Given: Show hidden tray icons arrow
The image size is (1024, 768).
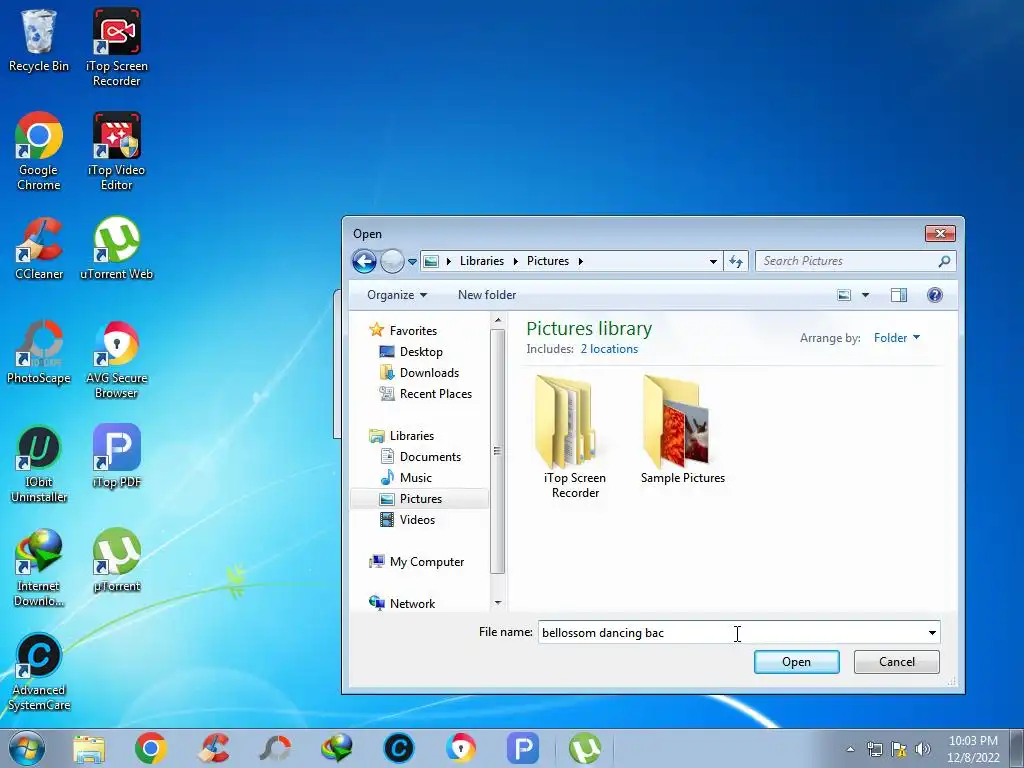Looking at the screenshot, I should [x=850, y=749].
